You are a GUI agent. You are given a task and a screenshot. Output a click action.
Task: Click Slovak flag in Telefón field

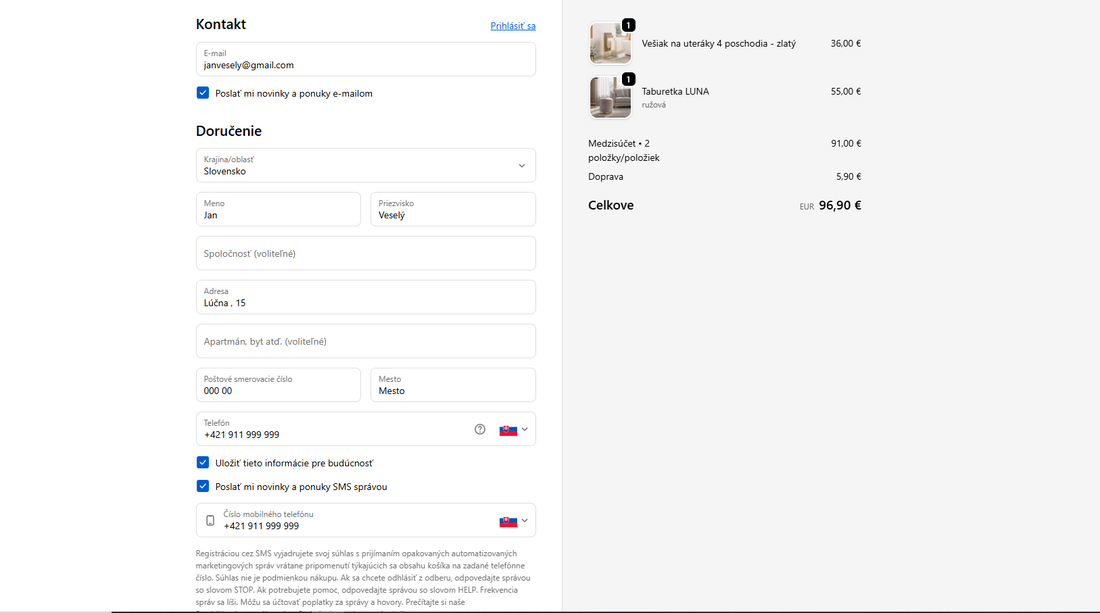(x=508, y=429)
